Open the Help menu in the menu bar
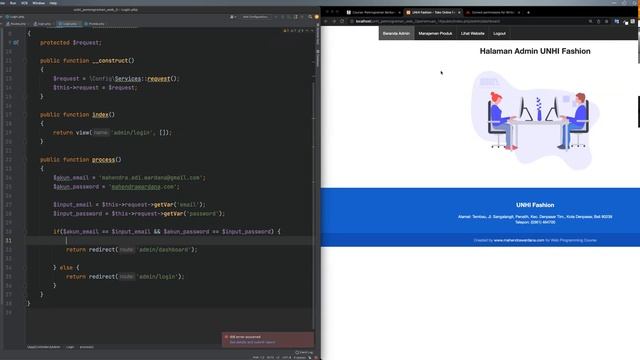The width and height of the screenshot is (640, 360). coord(53,3)
